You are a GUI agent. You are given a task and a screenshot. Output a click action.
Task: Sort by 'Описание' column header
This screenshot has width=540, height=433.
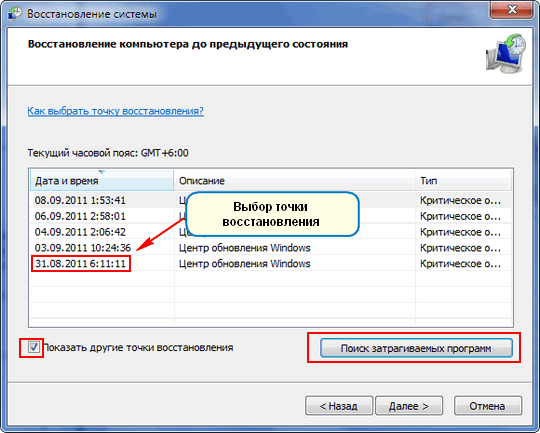pyautogui.click(x=294, y=181)
